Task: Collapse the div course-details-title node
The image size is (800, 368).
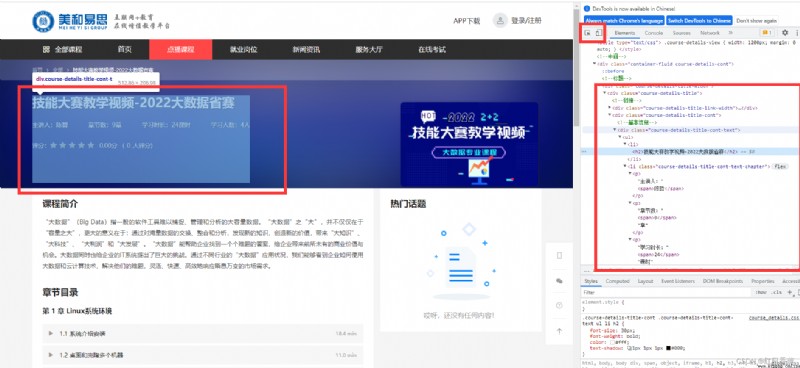Action: (x=605, y=93)
